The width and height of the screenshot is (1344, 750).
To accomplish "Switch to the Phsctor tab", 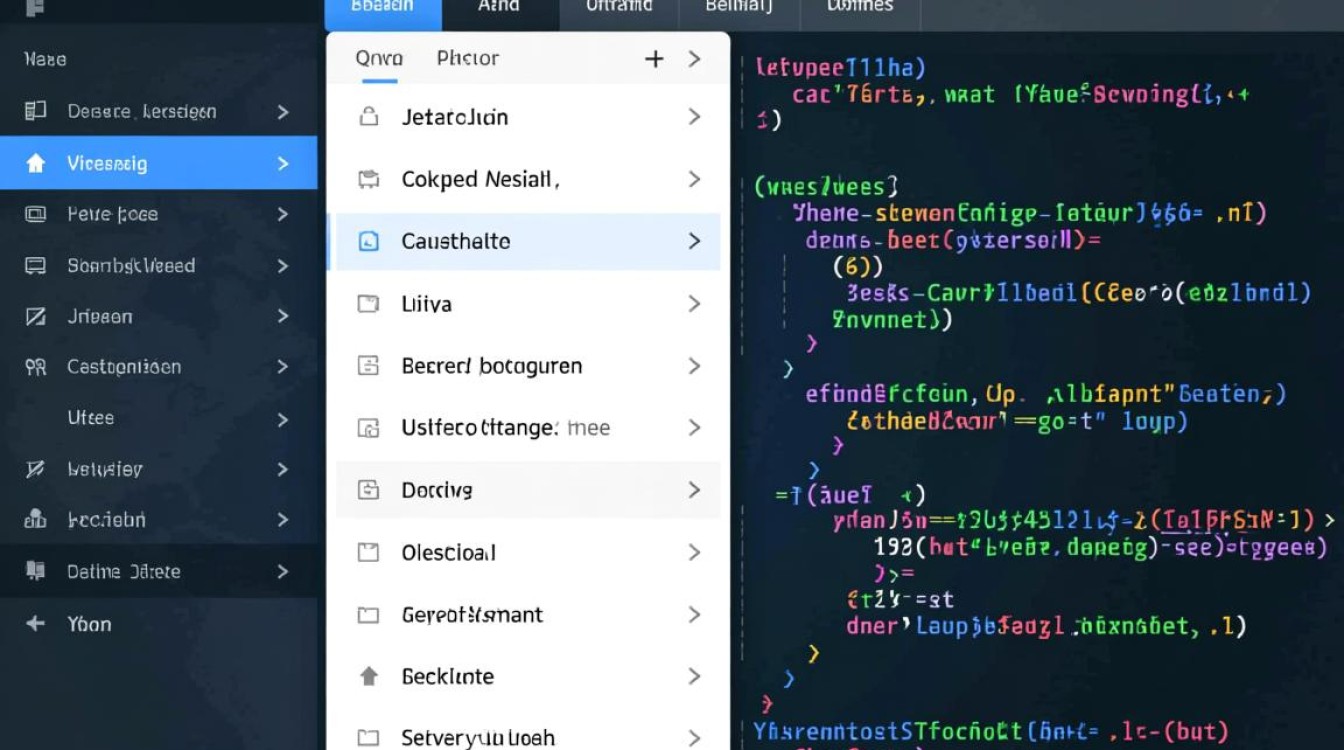I will tap(467, 59).
